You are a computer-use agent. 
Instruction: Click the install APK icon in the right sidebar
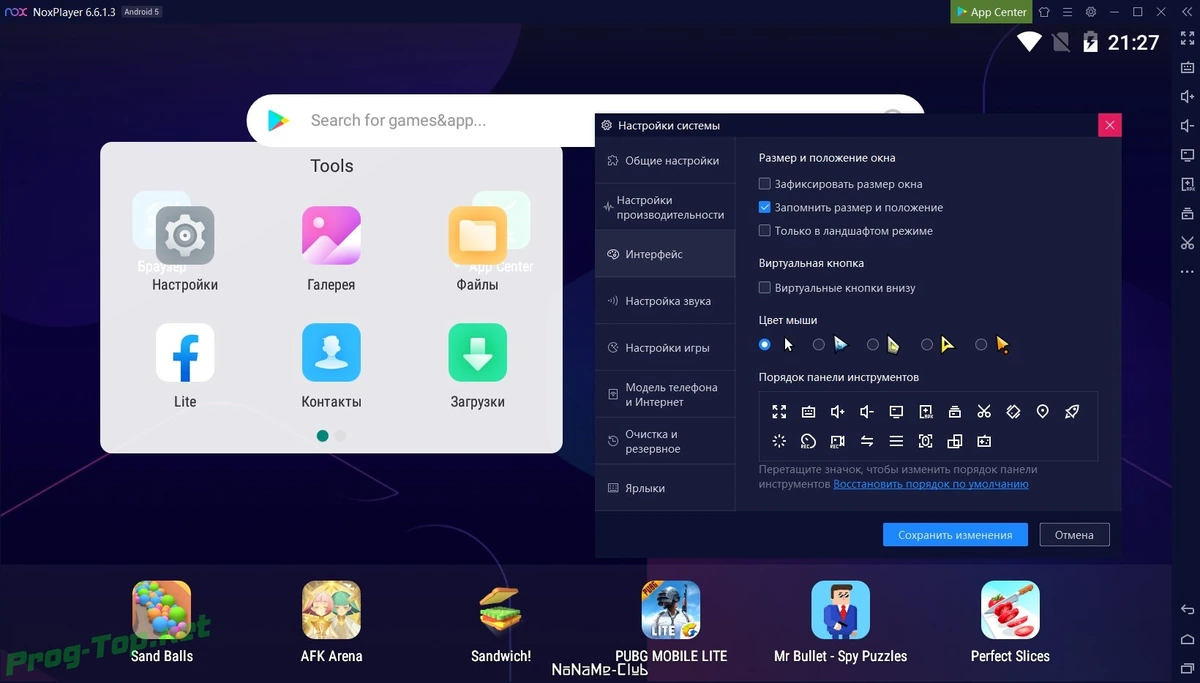1187,184
